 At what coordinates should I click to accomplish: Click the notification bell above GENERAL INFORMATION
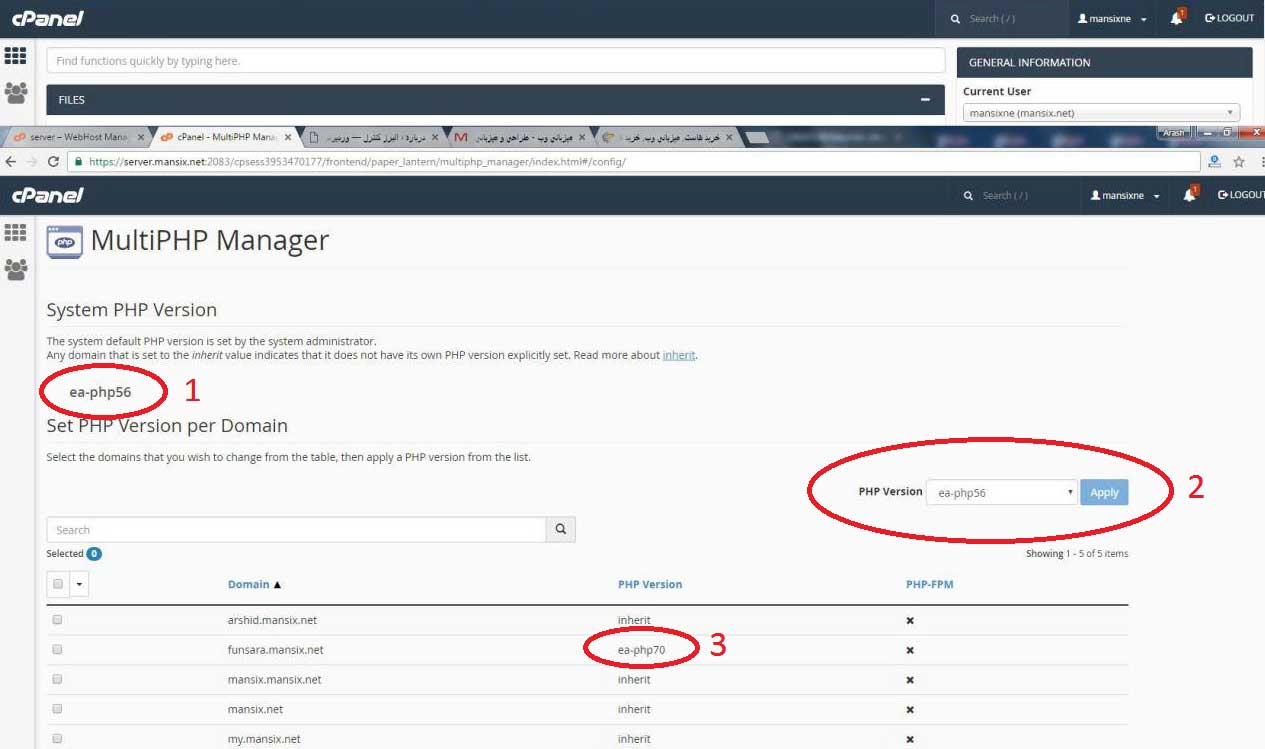point(1177,18)
